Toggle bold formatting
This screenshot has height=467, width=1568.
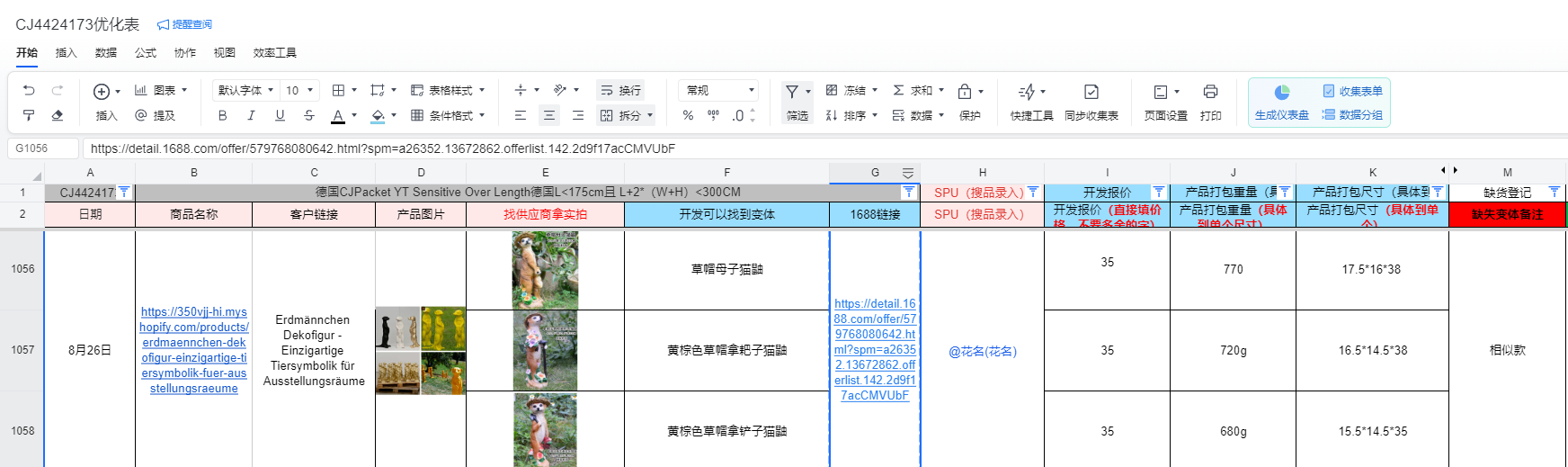coord(222,115)
